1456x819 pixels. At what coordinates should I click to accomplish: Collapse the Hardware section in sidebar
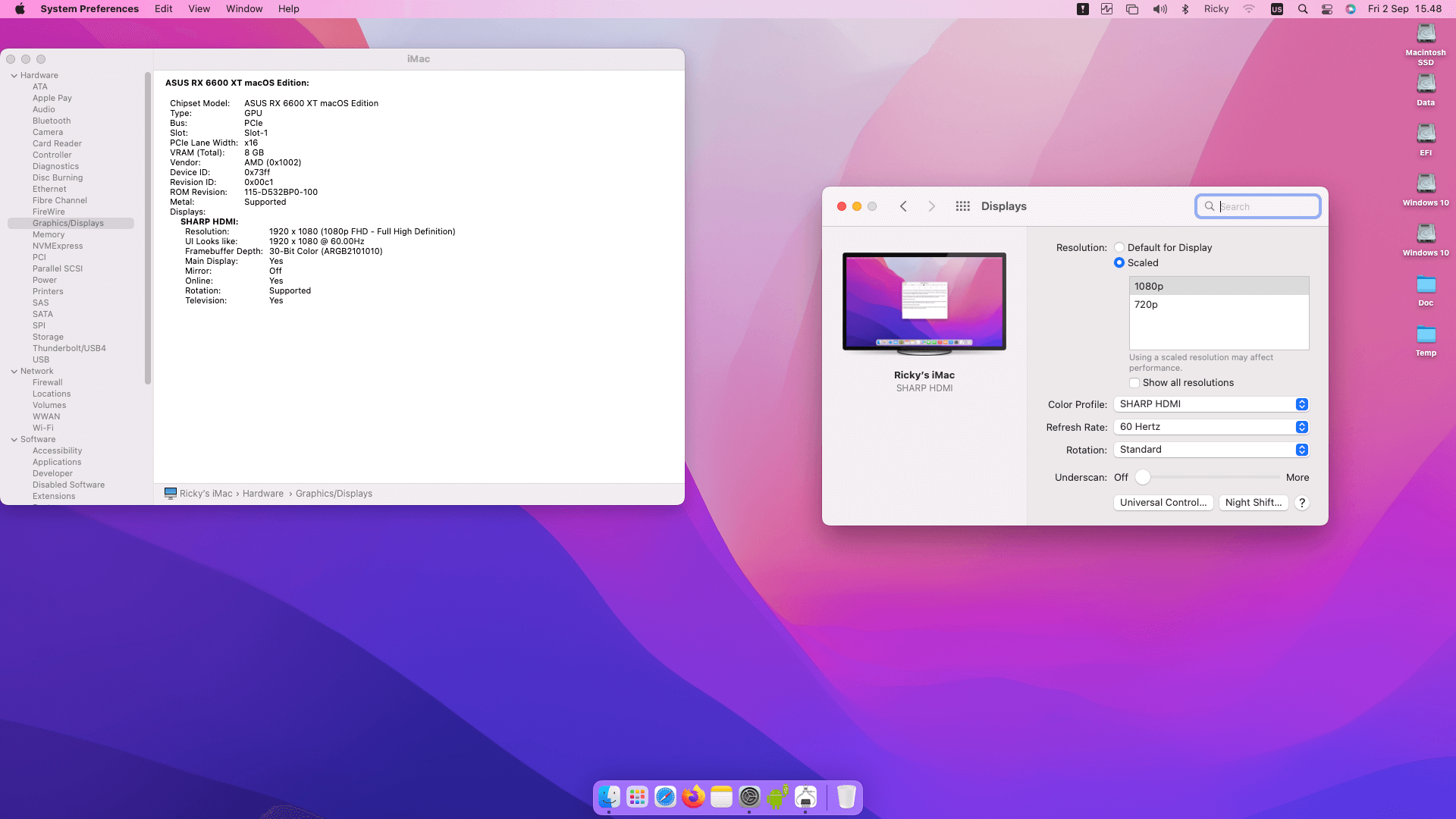(x=14, y=76)
